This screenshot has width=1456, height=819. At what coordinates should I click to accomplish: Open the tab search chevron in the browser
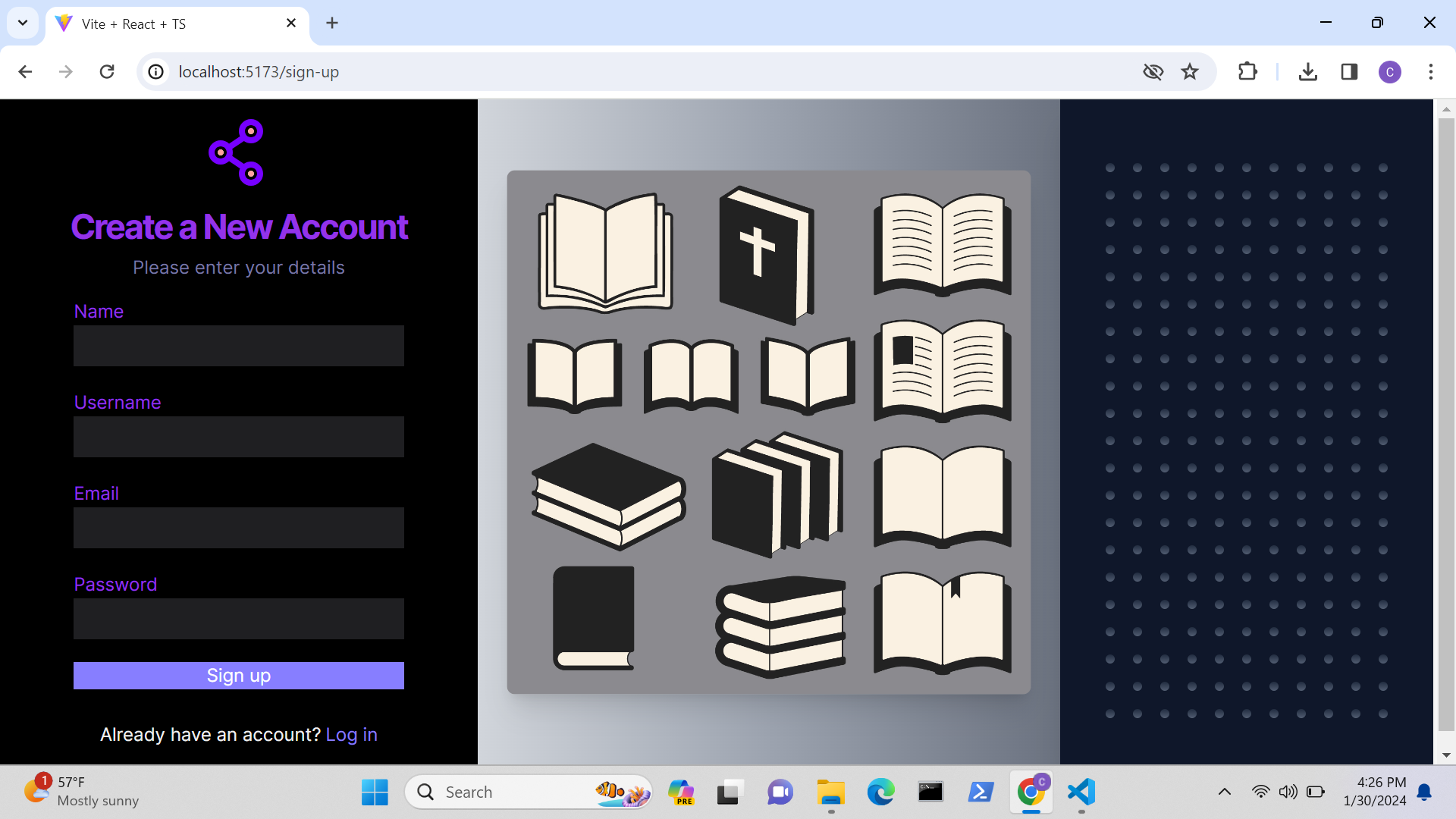point(22,23)
